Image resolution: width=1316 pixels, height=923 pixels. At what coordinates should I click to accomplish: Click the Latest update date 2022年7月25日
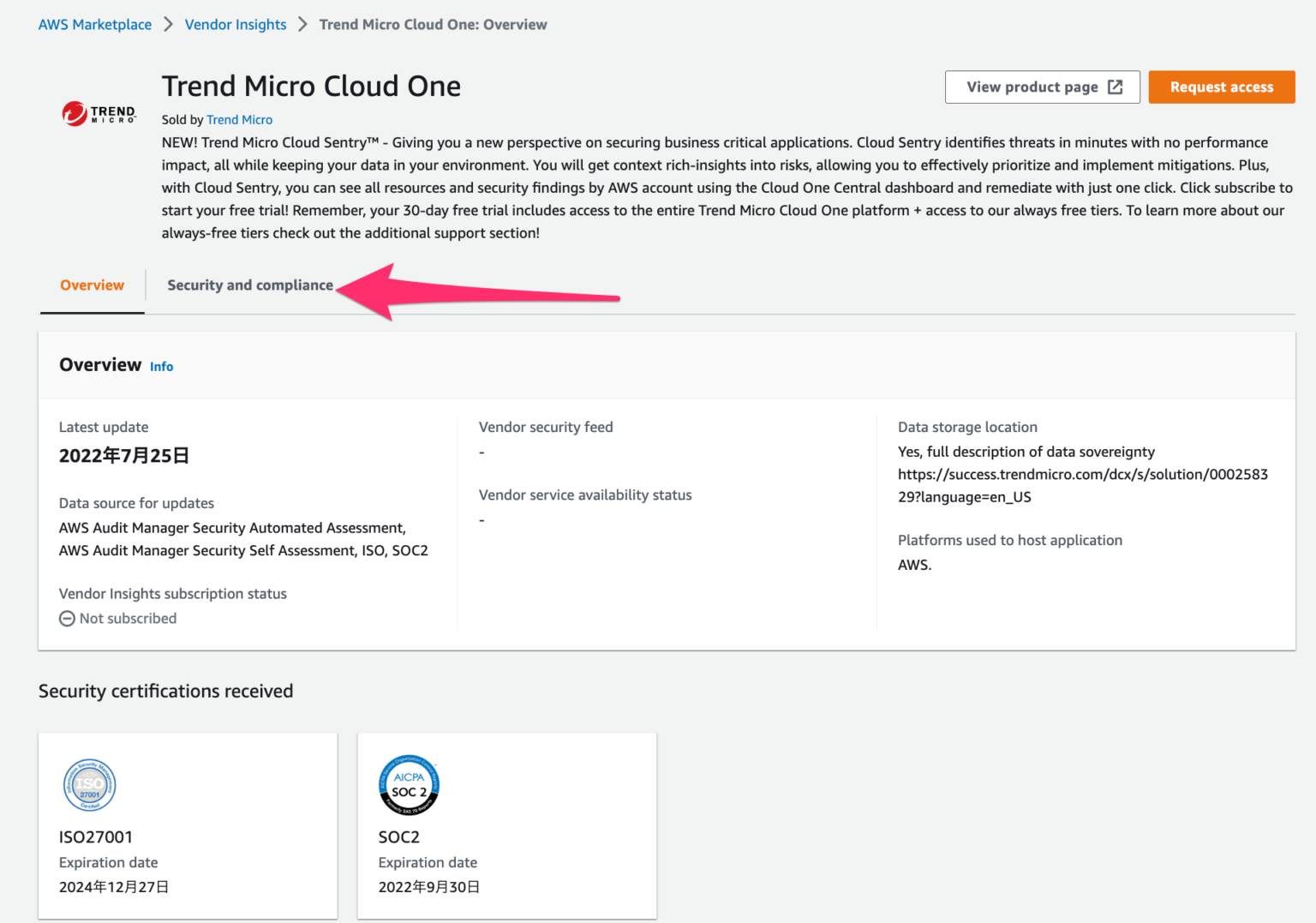(x=123, y=455)
